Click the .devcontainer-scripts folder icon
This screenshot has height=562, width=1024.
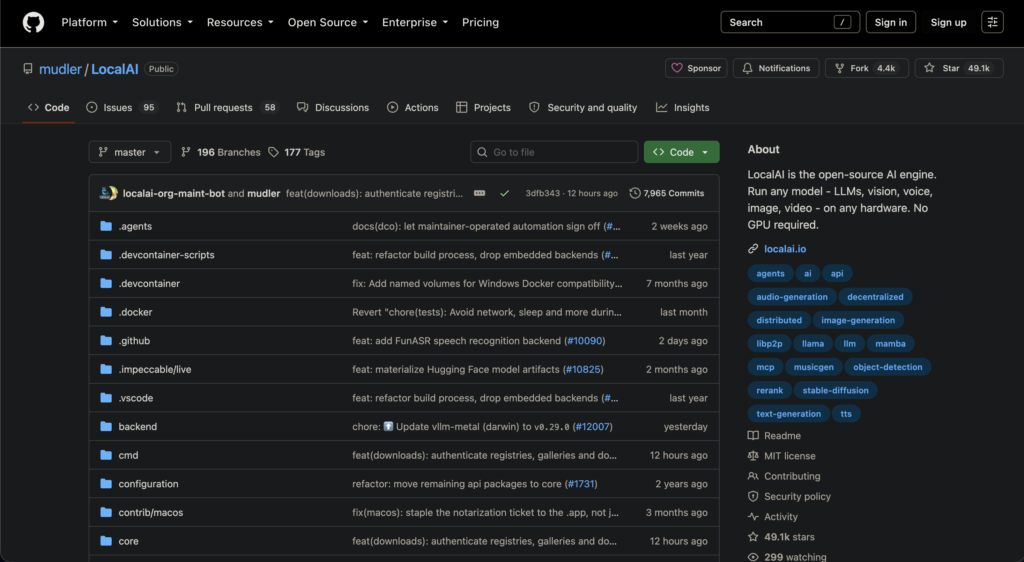click(106, 255)
